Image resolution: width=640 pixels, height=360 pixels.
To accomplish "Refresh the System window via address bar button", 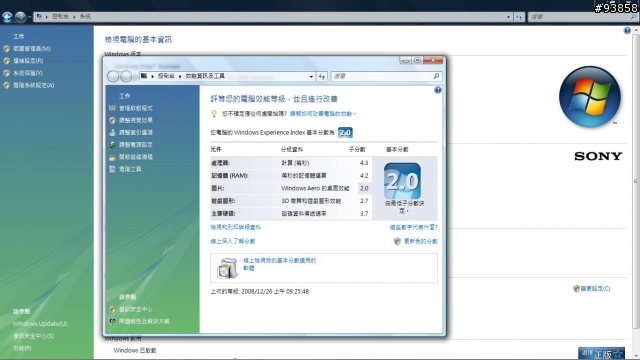I will point(519,17).
